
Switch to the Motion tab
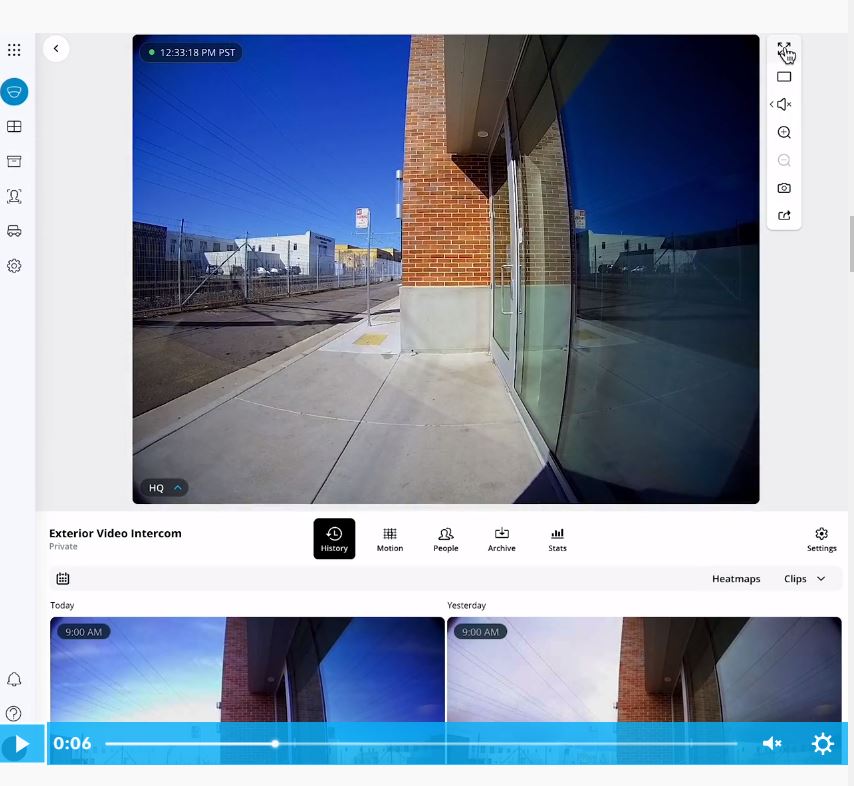point(390,539)
